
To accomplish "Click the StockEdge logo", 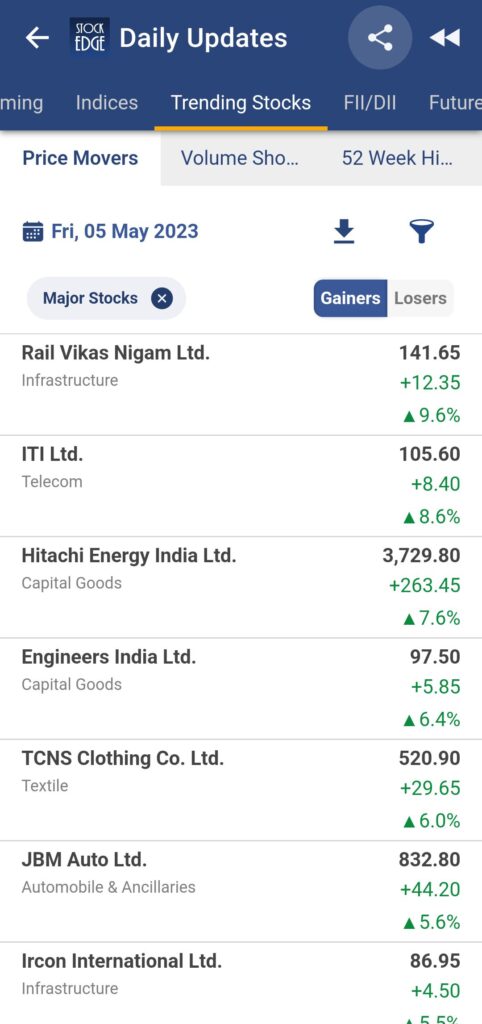I will [x=89, y=37].
